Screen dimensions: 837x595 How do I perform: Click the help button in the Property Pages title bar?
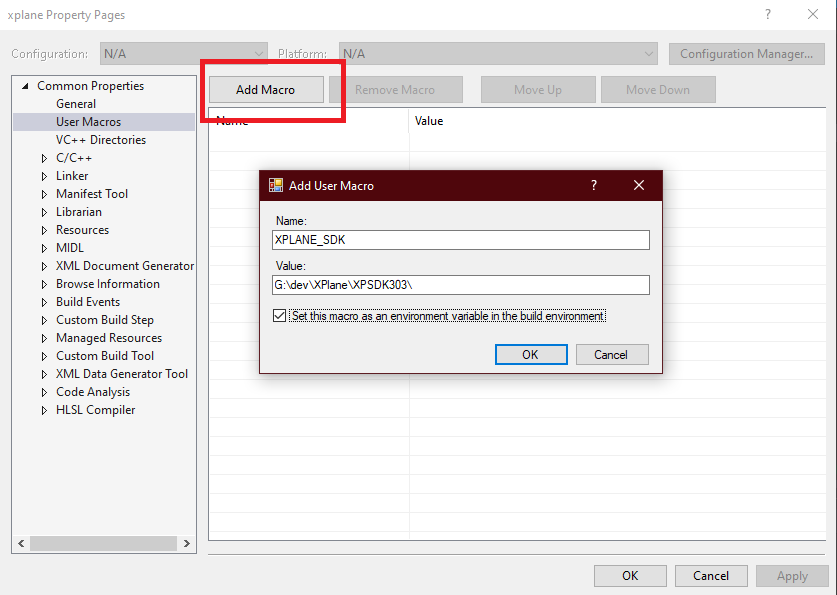point(768,15)
